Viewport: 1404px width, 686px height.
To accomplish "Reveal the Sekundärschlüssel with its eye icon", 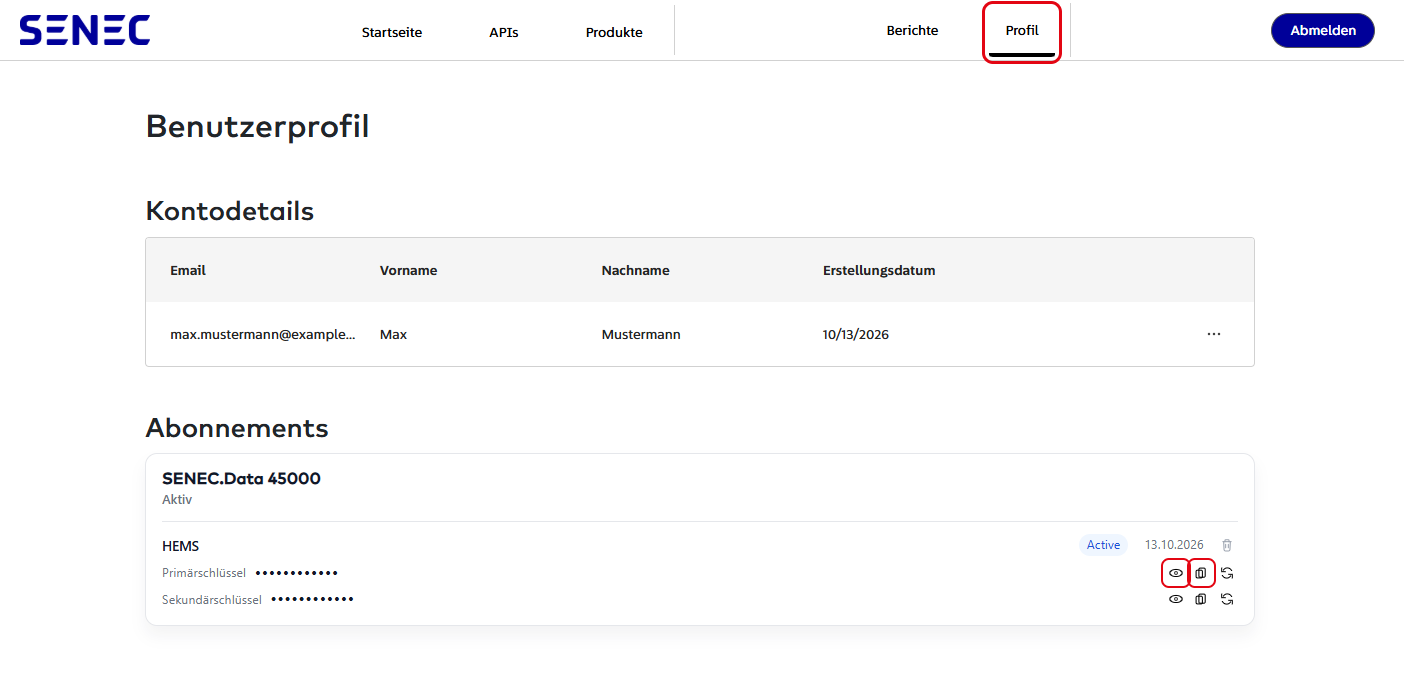I will point(1176,599).
